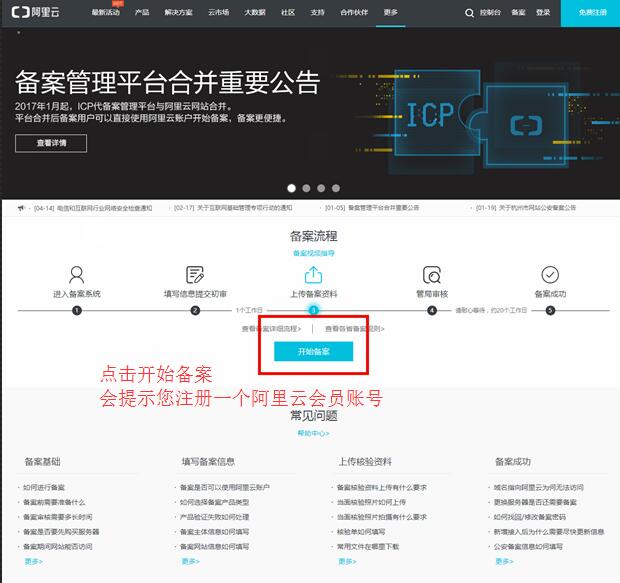Click the 免费注册 button

(x=590, y=13)
